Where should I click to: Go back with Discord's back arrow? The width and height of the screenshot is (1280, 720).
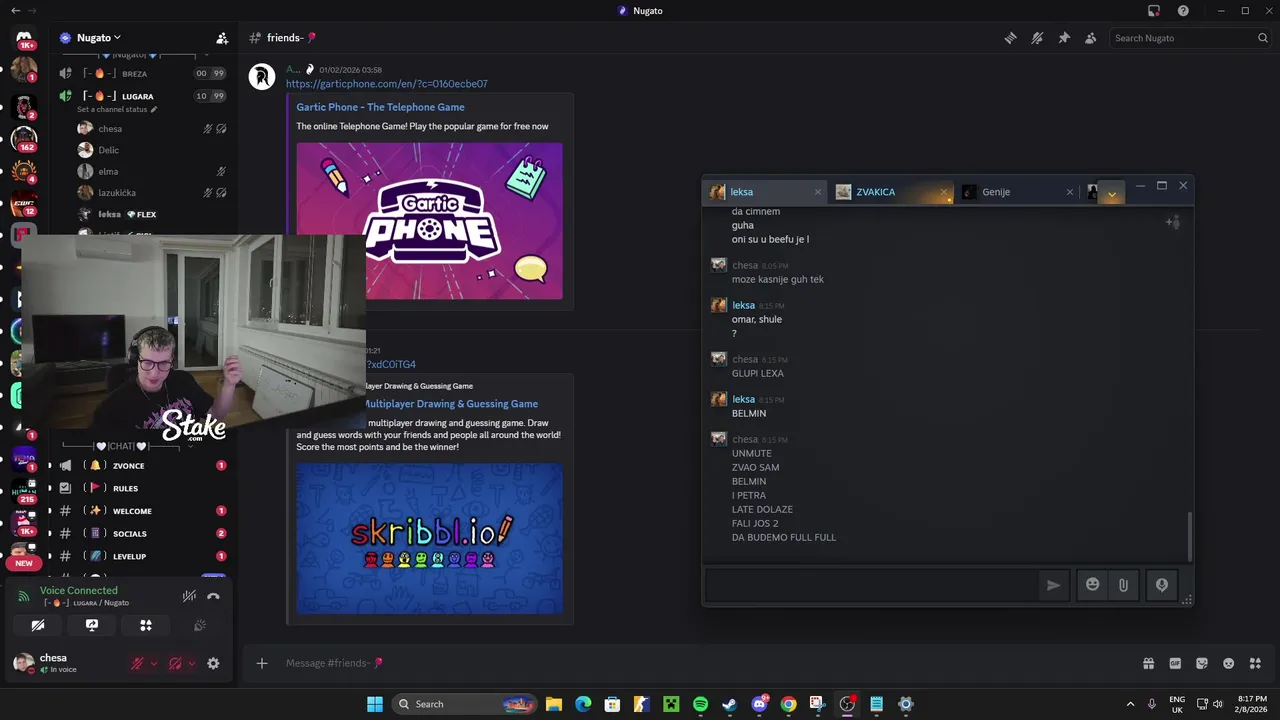pos(15,11)
